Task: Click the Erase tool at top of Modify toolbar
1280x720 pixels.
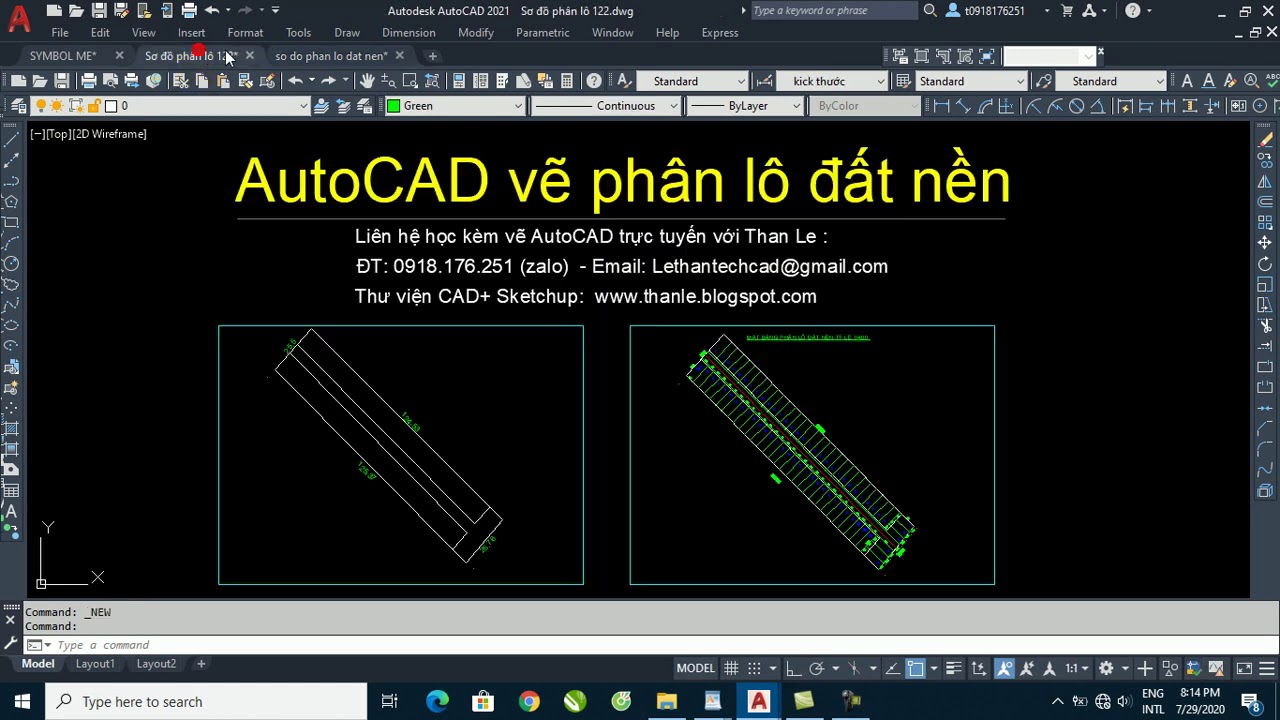Action: click(1265, 141)
